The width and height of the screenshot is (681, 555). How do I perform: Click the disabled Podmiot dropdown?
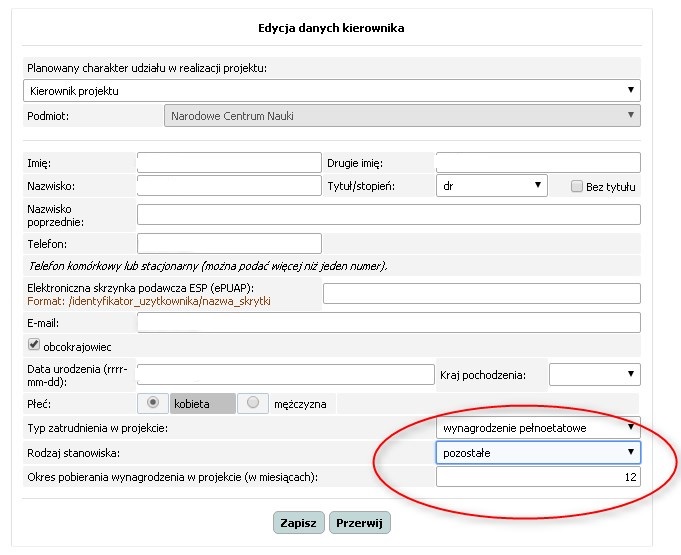(x=402, y=116)
